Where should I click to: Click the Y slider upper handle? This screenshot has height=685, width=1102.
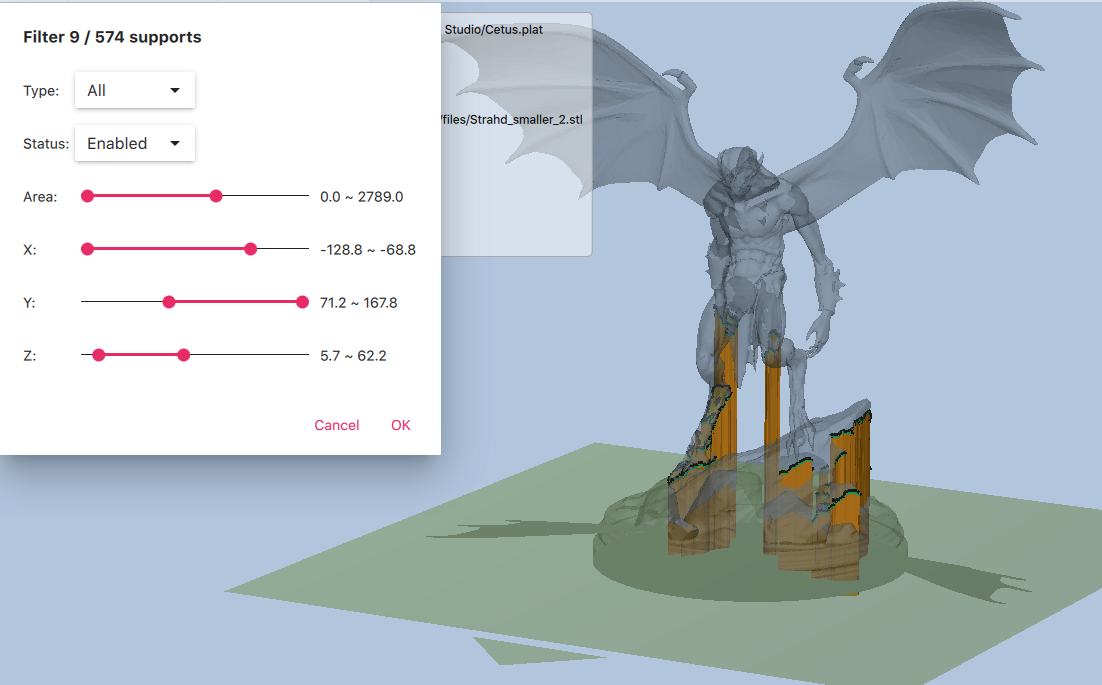coord(302,302)
